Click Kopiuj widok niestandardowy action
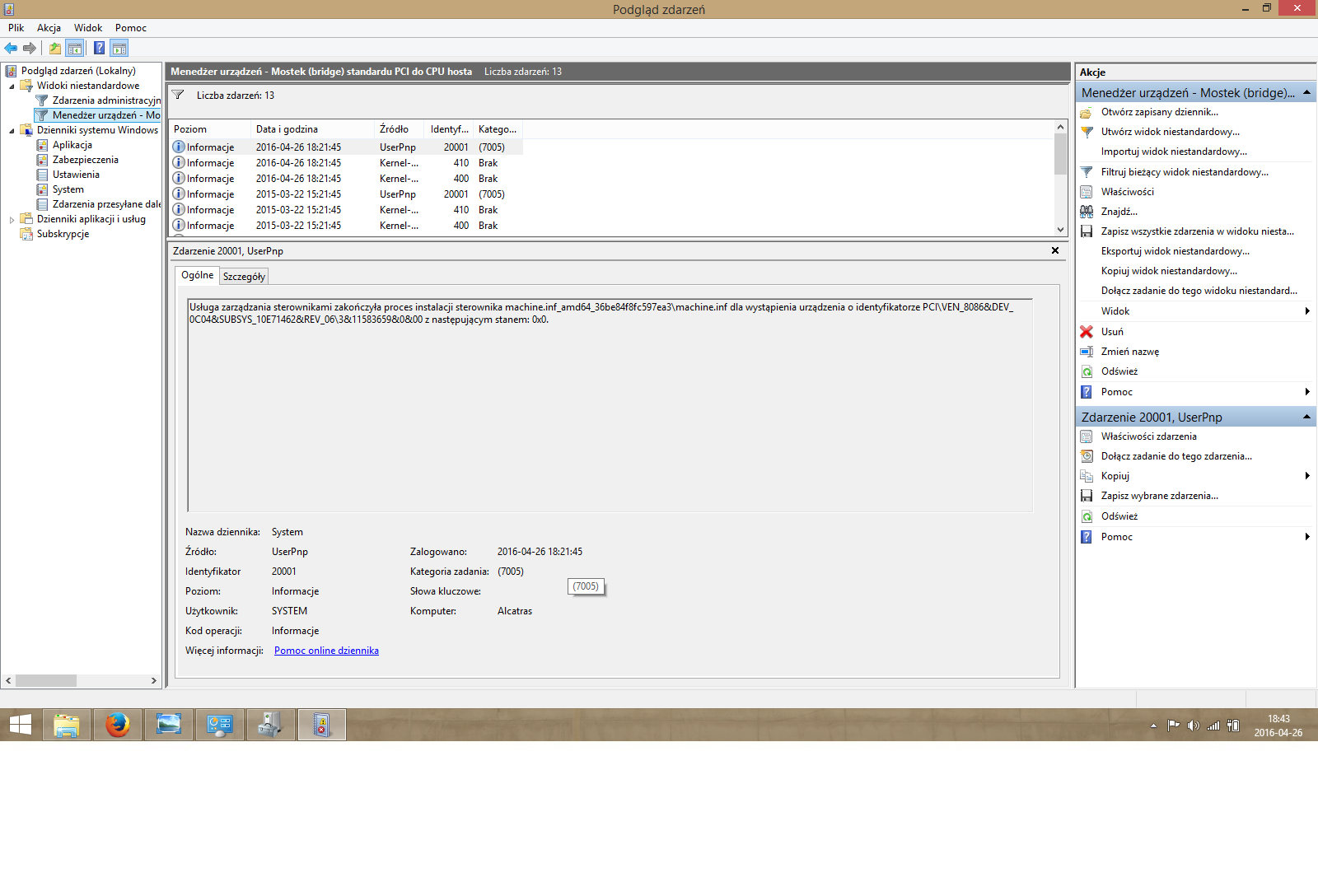The width and height of the screenshot is (1318, 896). tap(1169, 271)
